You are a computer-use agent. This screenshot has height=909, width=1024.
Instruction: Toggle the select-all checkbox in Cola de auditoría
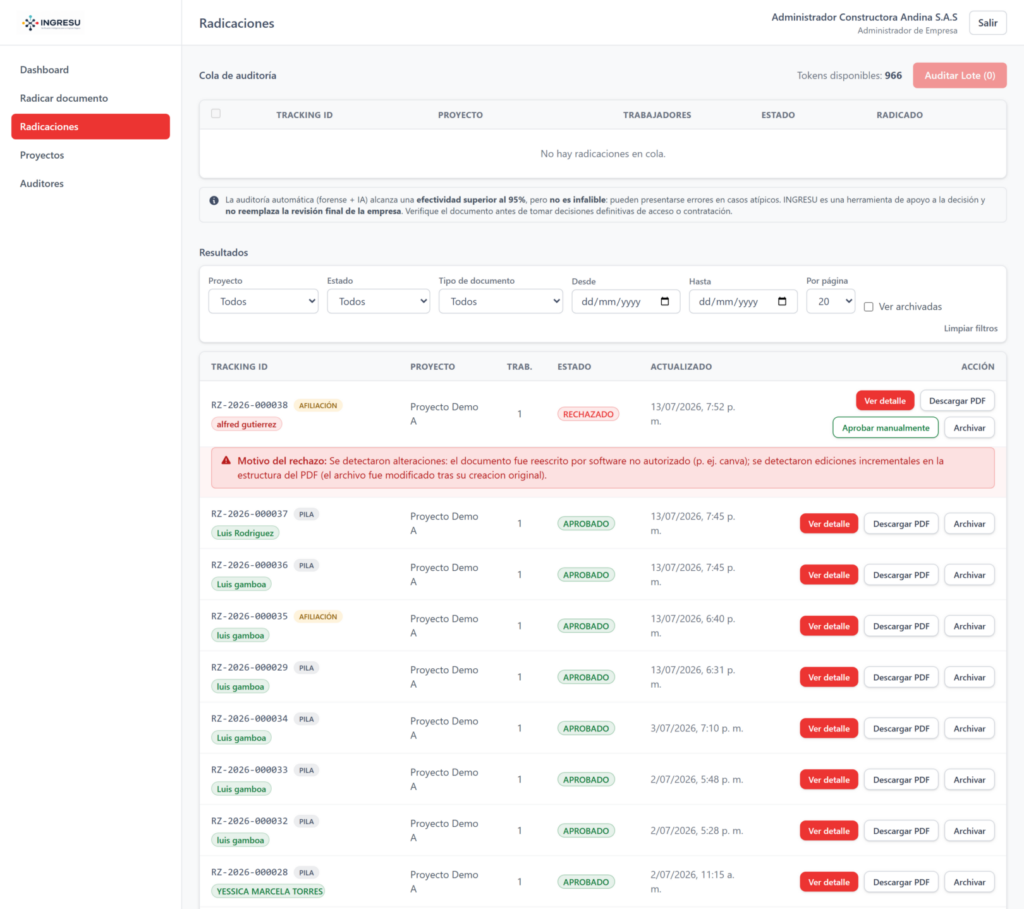pos(216,114)
